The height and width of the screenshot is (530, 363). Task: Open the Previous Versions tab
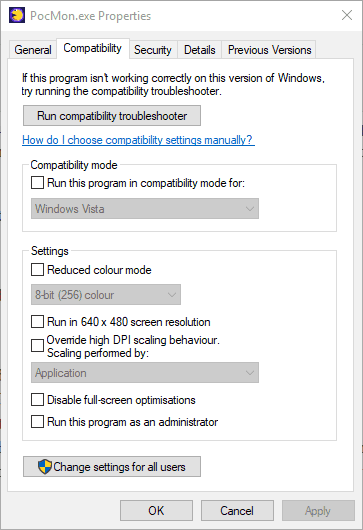pos(269,50)
